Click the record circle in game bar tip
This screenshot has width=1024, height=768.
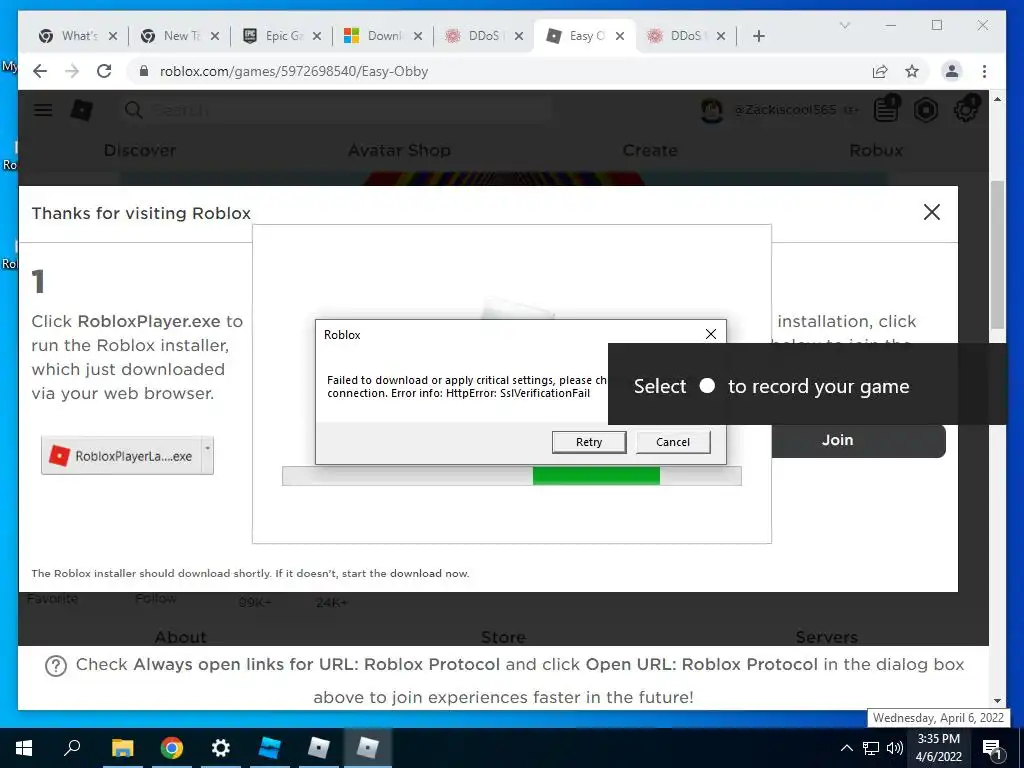pyautogui.click(x=707, y=386)
